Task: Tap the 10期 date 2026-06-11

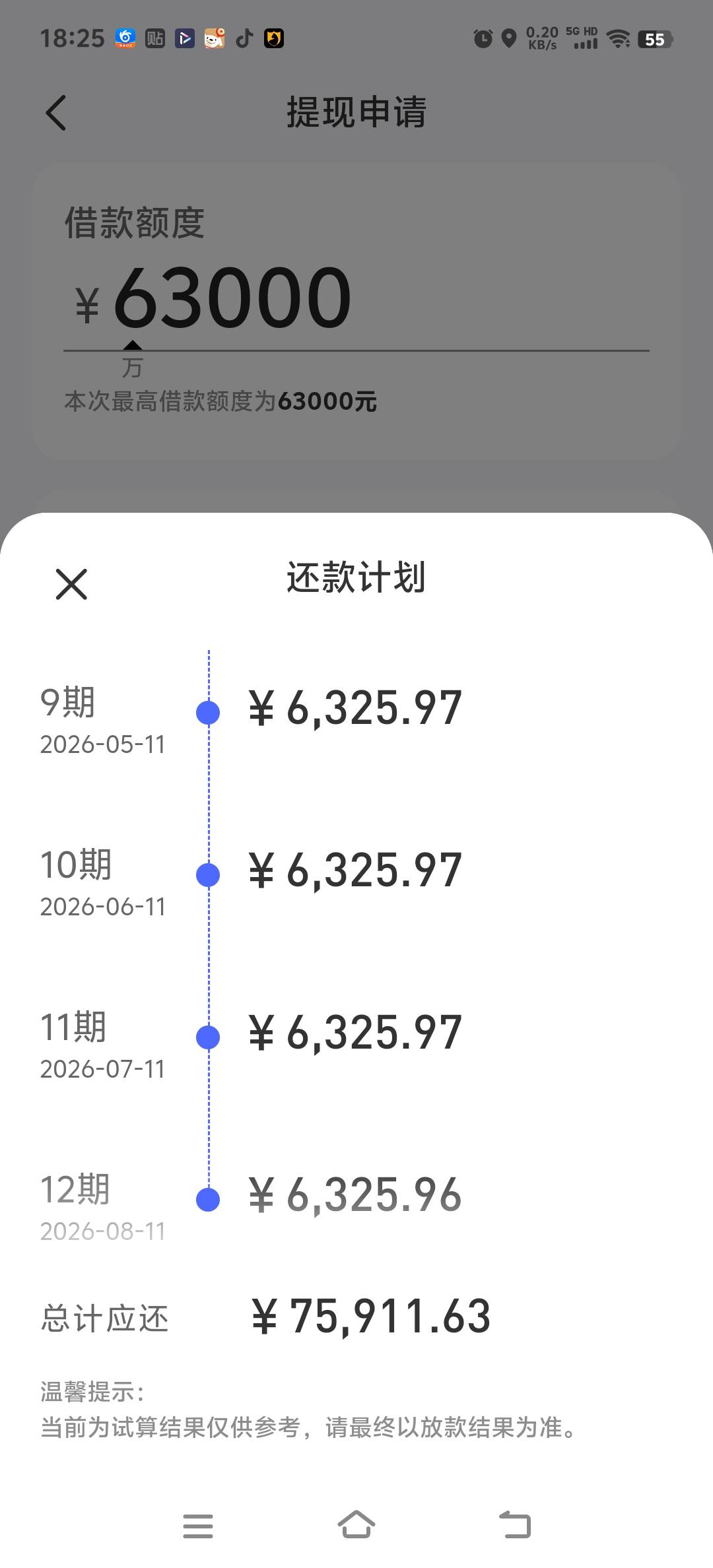Action: [x=102, y=907]
